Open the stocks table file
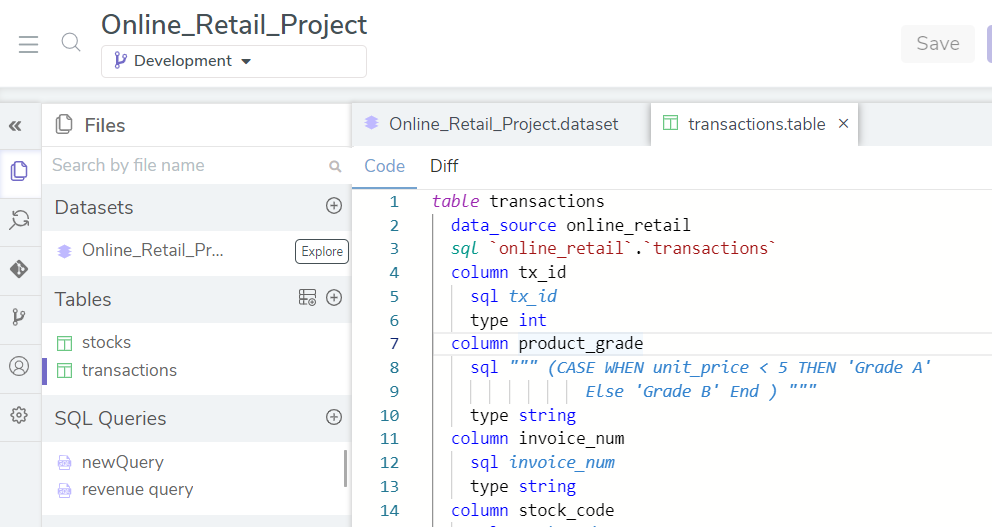Viewport: 992px width, 527px height. coord(106,342)
